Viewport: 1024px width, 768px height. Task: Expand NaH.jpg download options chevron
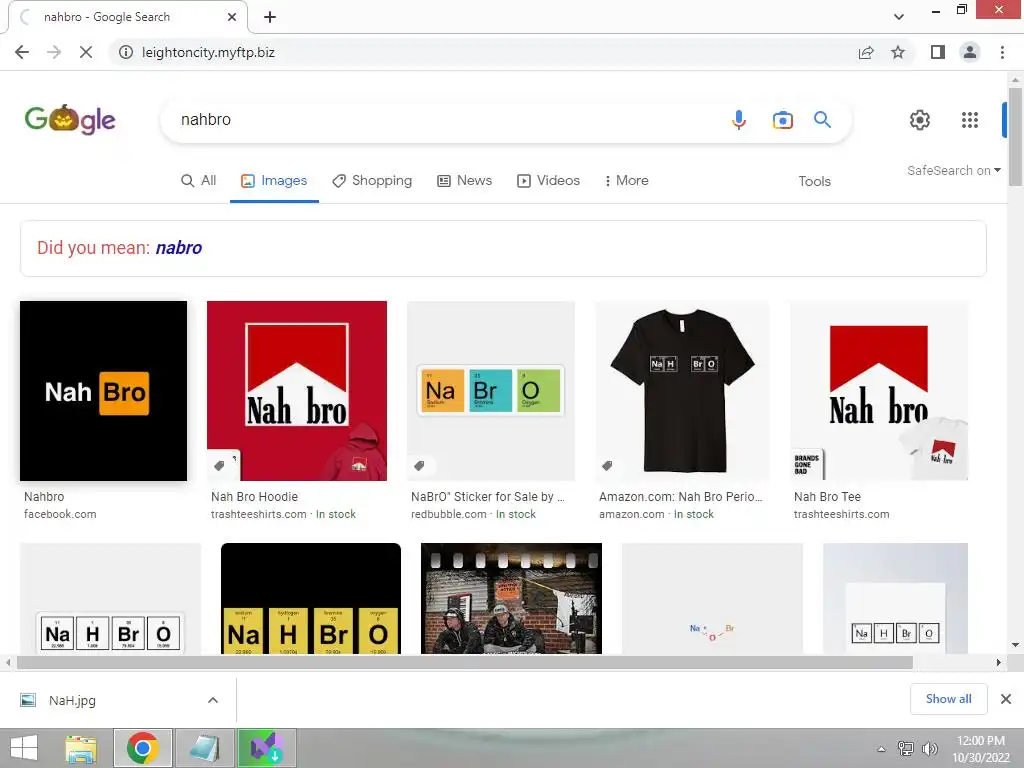tap(213, 701)
